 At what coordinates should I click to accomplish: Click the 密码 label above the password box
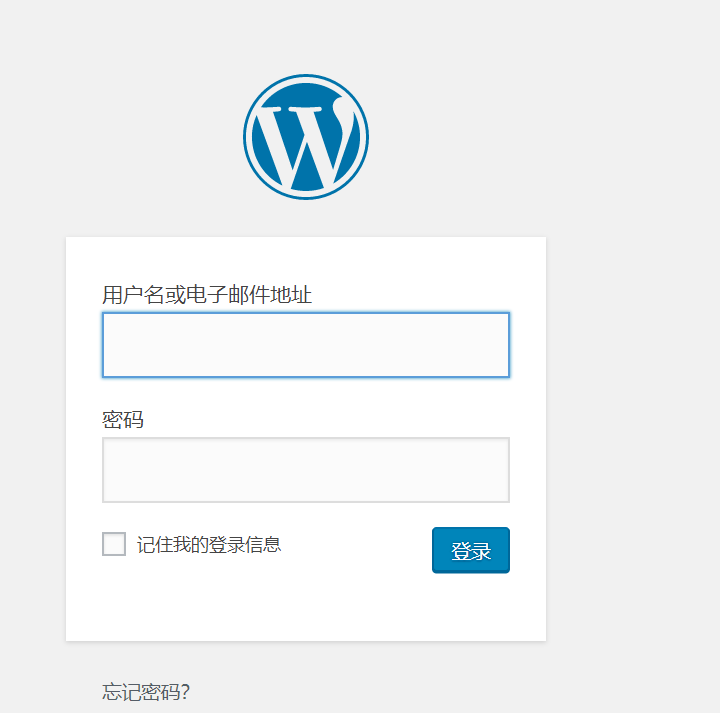[x=123, y=419]
